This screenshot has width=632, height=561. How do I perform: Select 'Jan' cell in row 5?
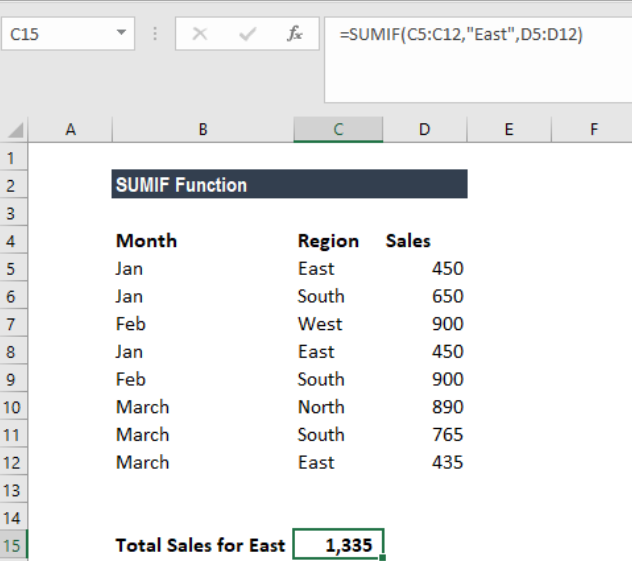(203, 268)
